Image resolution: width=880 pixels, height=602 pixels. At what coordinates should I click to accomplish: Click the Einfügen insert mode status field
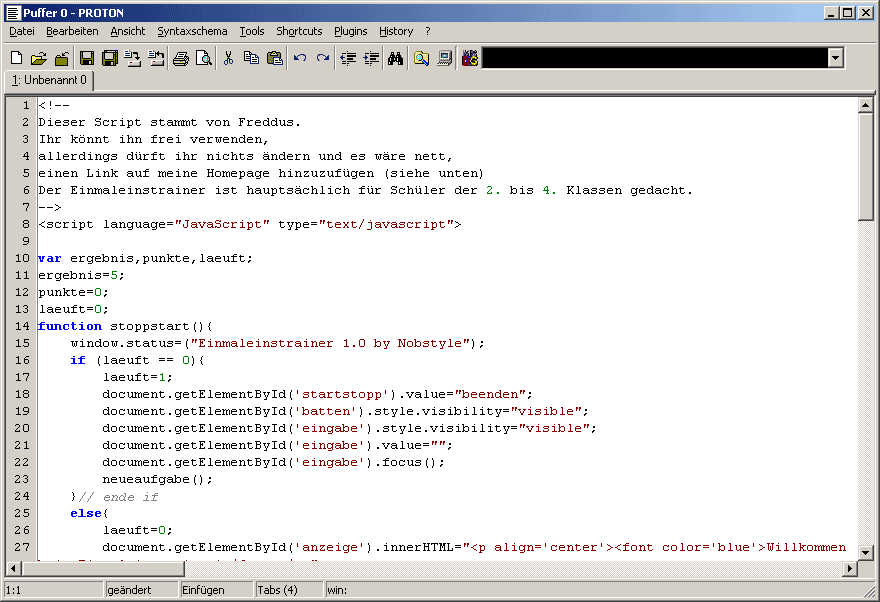204,590
